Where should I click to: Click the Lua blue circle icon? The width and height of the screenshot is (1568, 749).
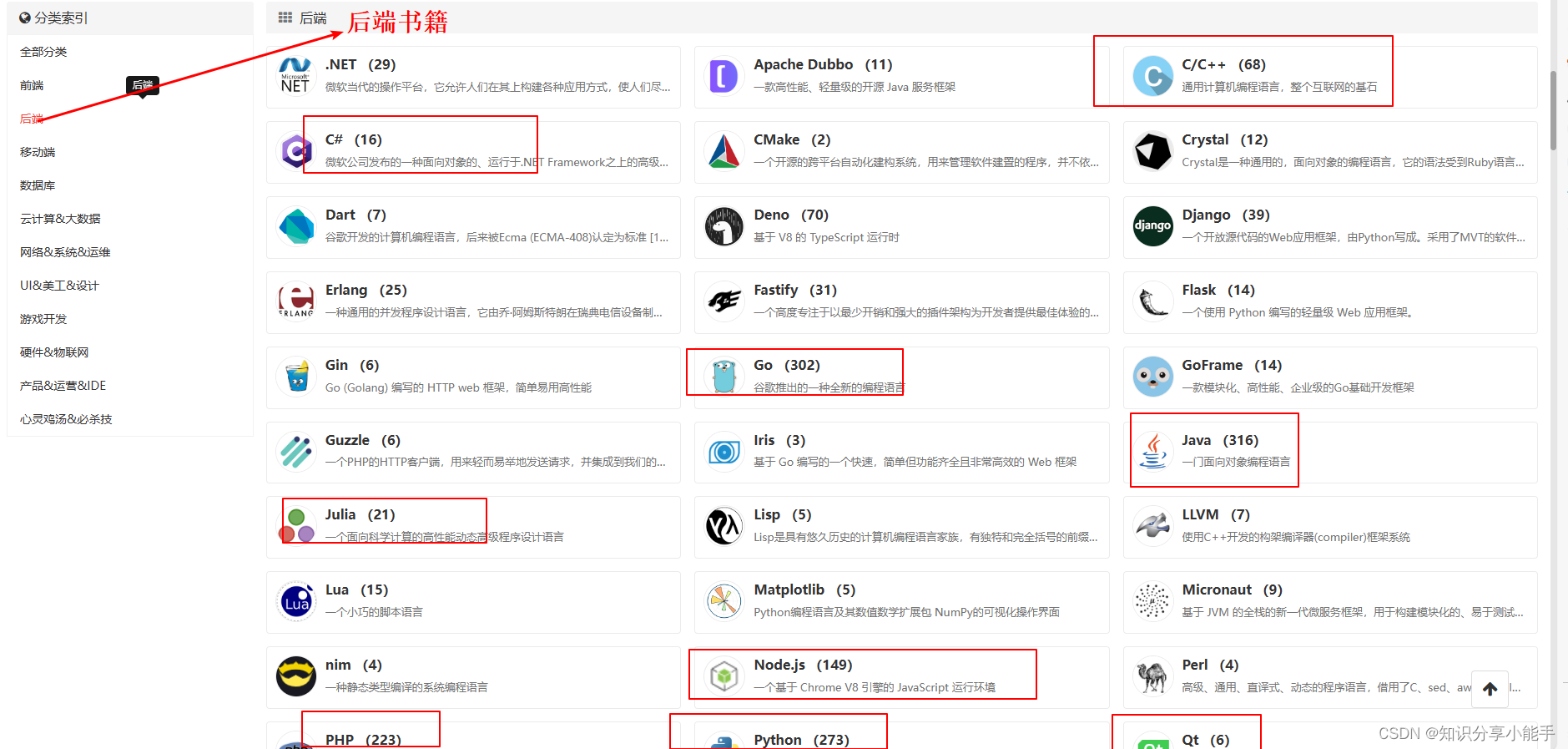point(295,601)
